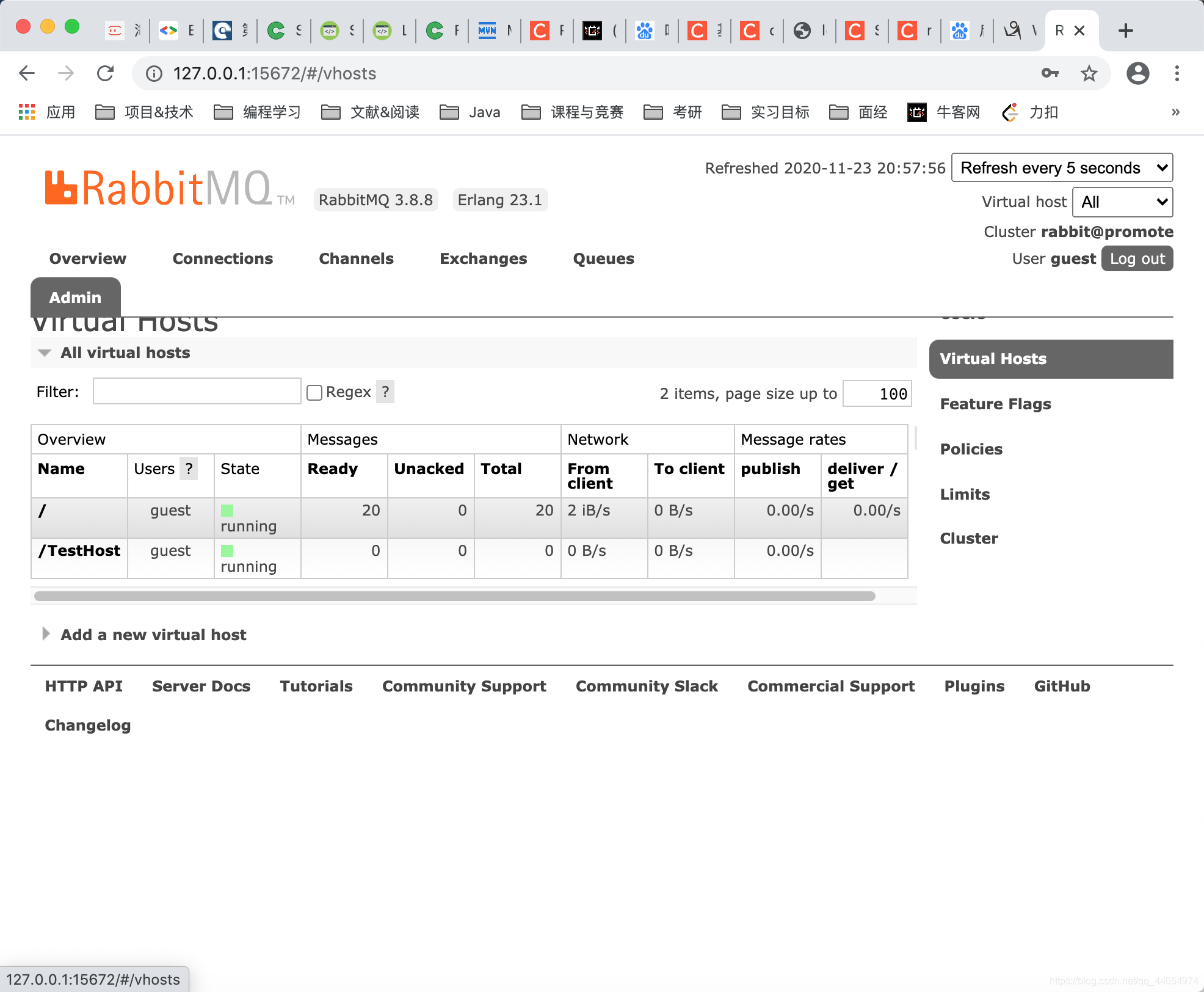
Task: Reload the page with the refresh icon
Action: (106, 74)
